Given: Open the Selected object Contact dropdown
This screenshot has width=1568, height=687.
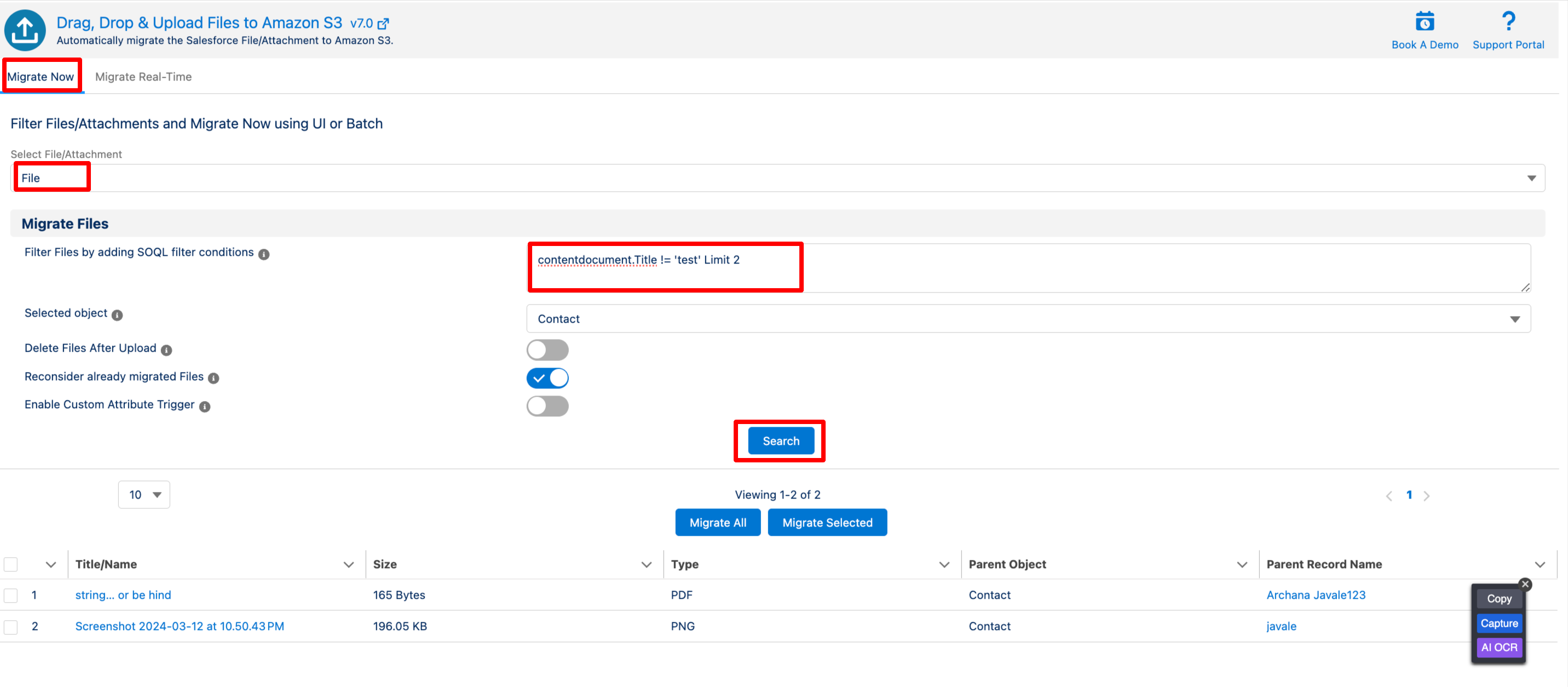Looking at the screenshot, I should [1028, 318].
